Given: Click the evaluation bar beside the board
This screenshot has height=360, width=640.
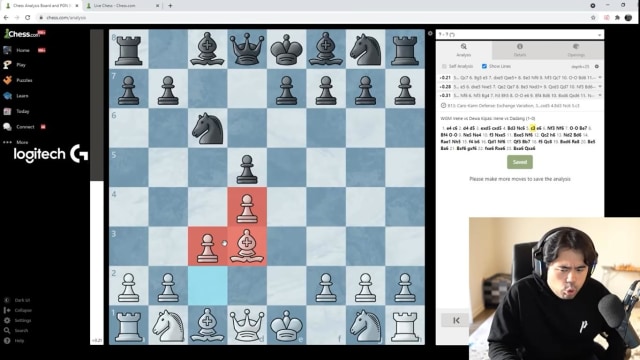Looking at the screenshot, I should pyautogui.click(x=97, y=187).
